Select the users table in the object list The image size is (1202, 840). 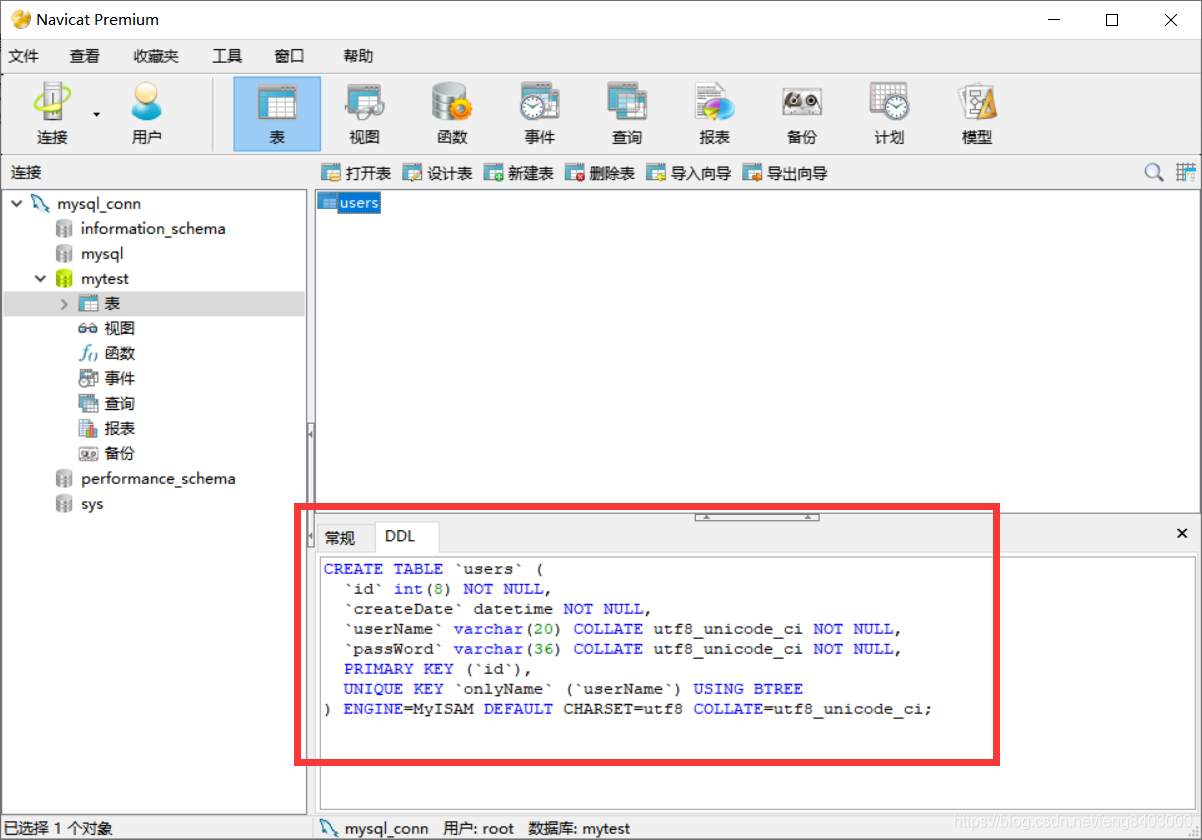click(x=349, y=203)
